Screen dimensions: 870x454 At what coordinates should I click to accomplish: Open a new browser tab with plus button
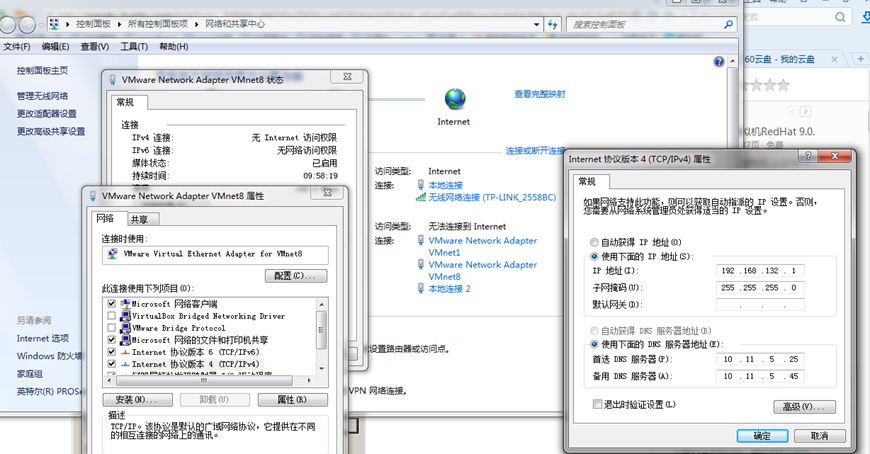tap(861, 58)
